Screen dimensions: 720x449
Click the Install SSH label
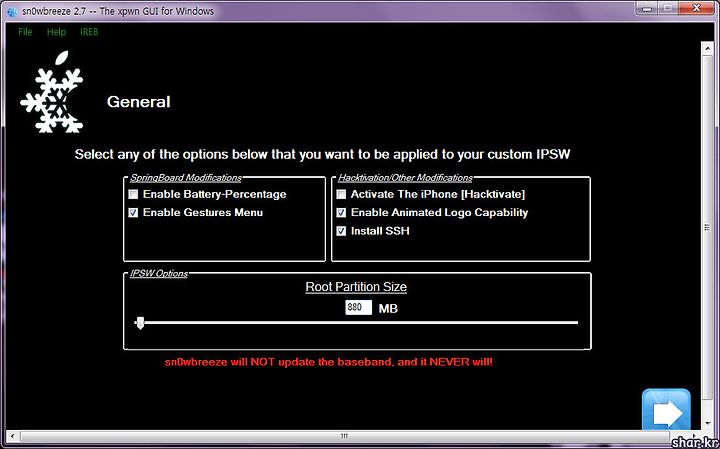click(380, 231)
